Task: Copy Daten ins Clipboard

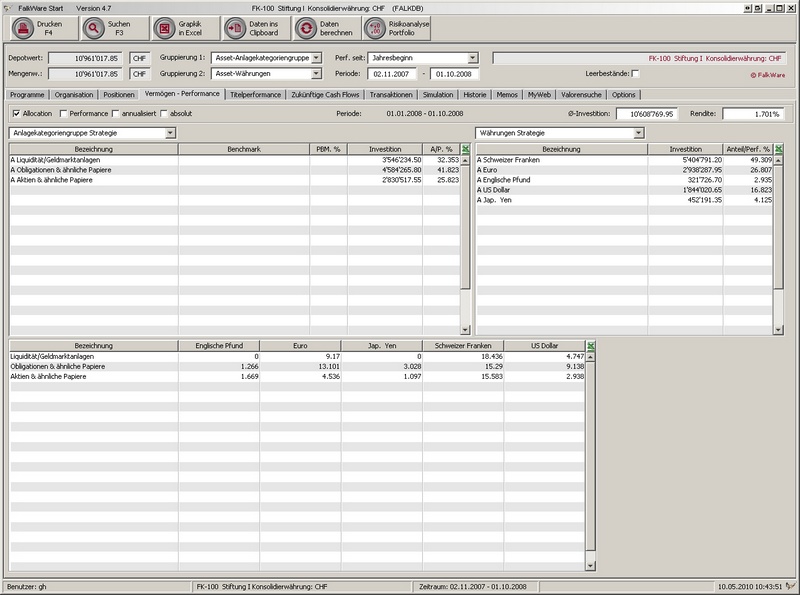Action: coord(235,29)
